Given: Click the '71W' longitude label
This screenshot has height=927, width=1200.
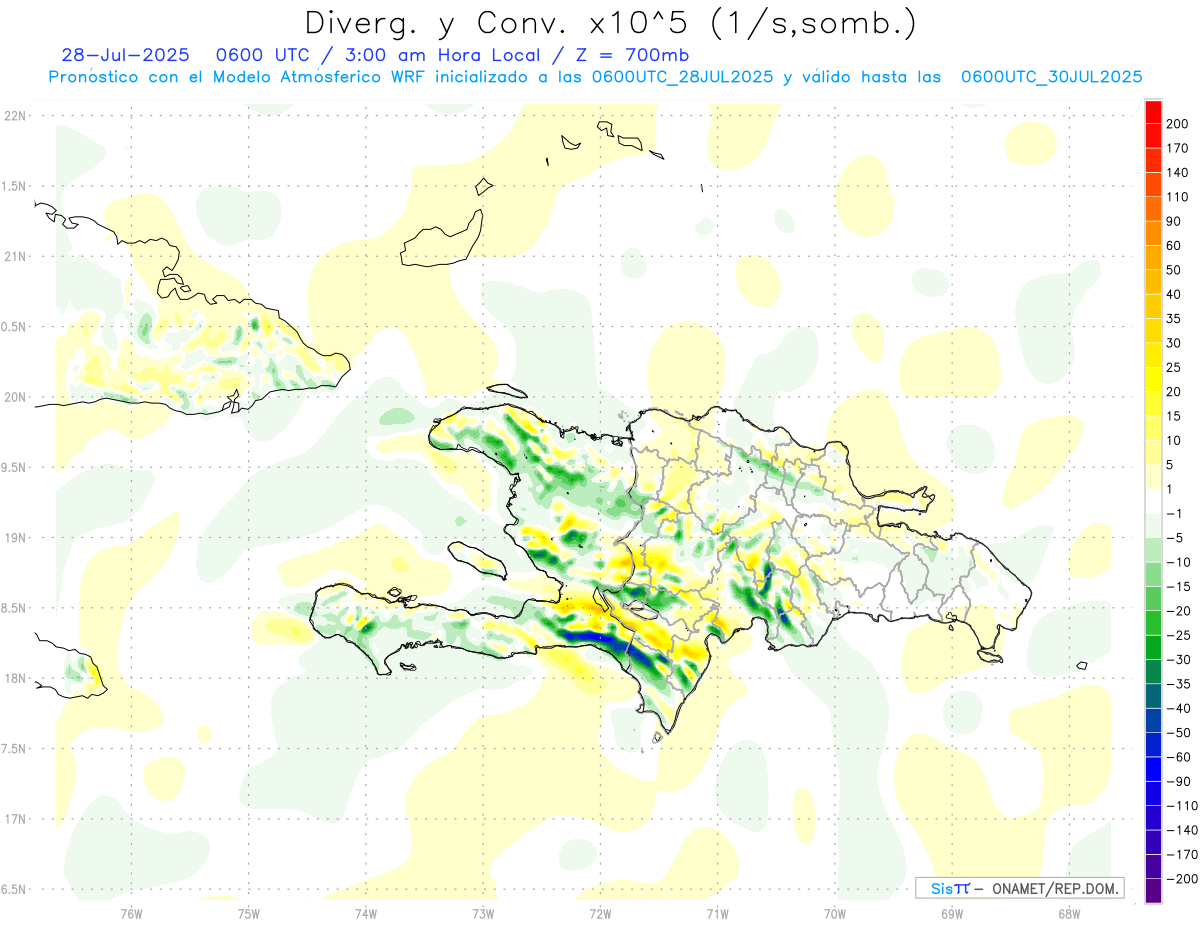Looking at the screenshot, I should [x=717, y=913].
